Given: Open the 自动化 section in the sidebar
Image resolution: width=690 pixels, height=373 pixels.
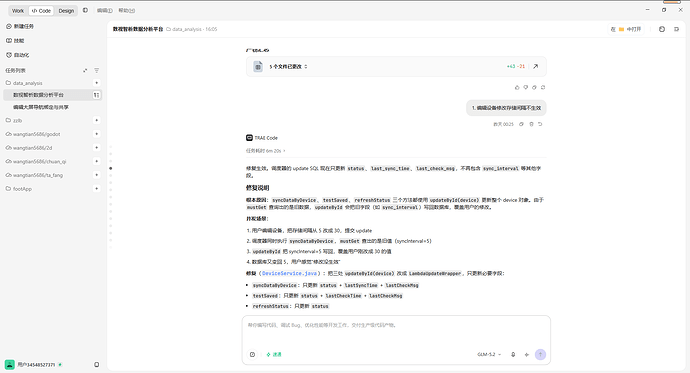Looking at the screenshot, I should [18, 55].
